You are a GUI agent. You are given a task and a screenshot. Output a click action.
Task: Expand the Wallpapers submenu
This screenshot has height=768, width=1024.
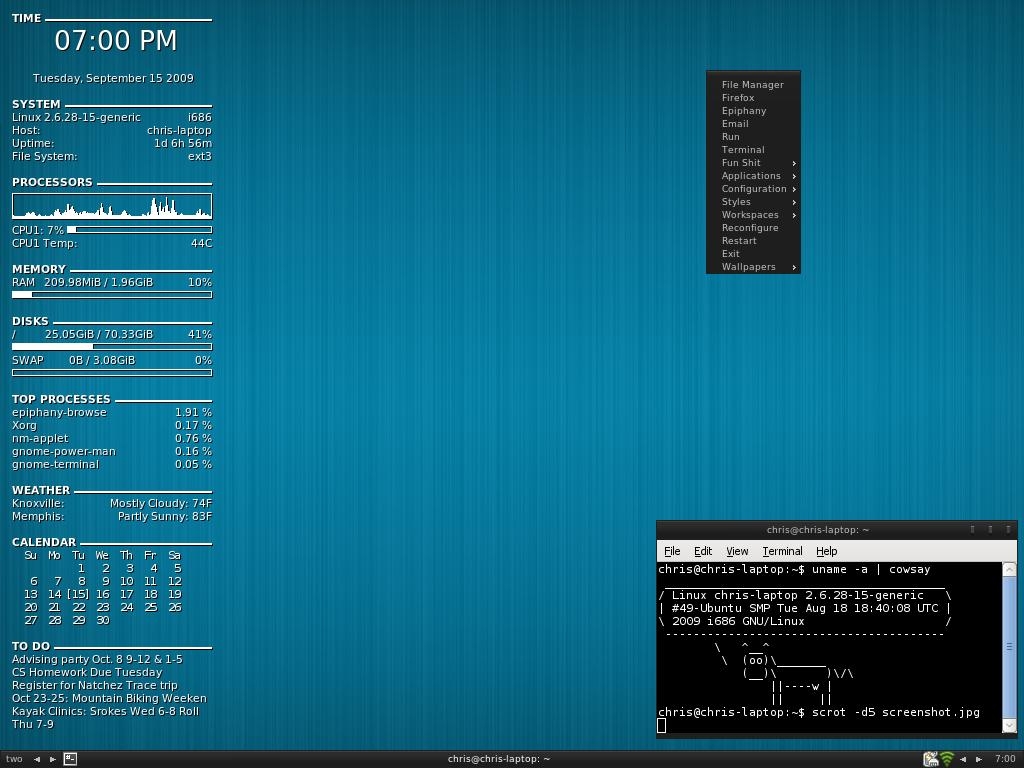coord(749,267)
